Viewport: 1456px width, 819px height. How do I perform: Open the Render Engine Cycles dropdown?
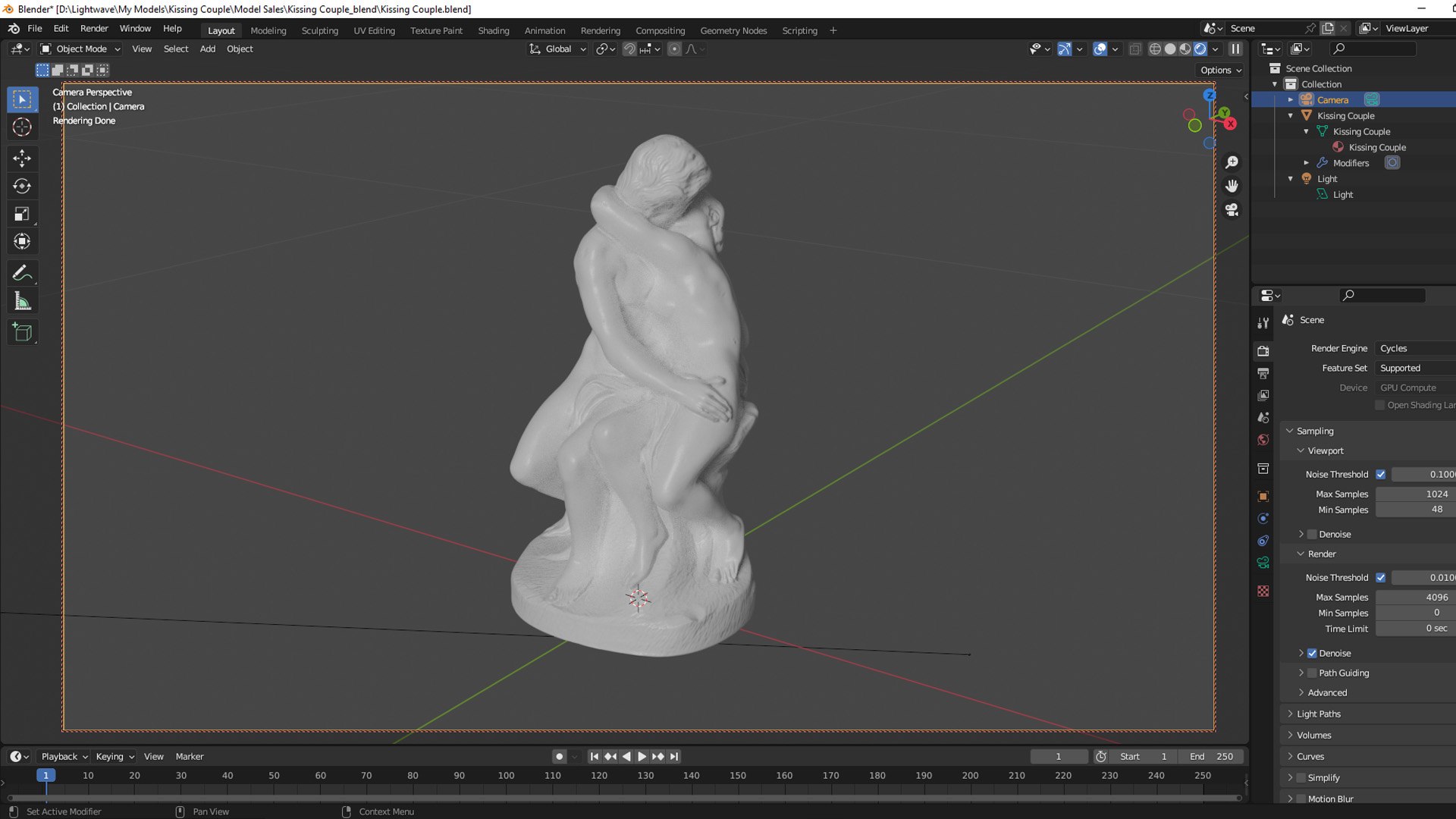1415,348
